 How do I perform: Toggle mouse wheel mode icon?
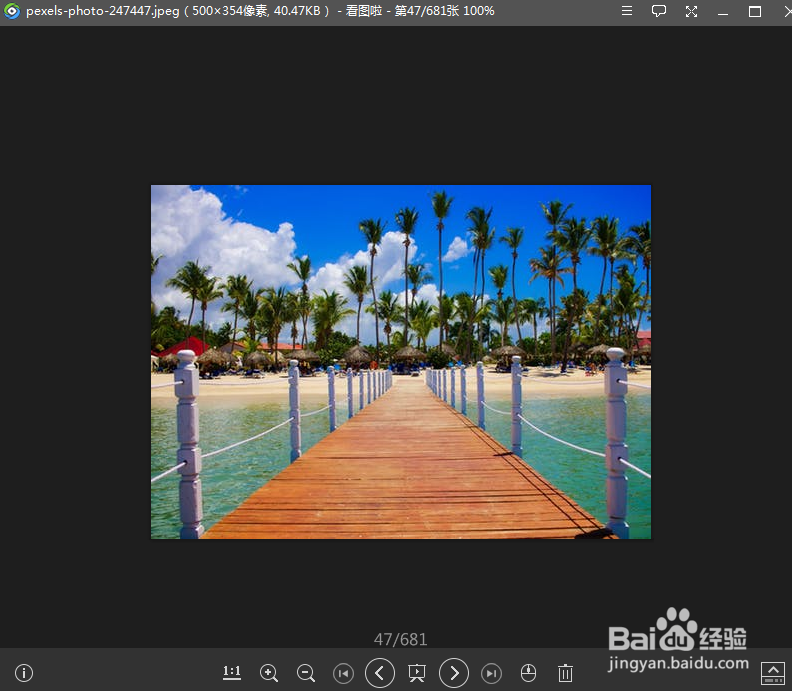coord(528,673)
